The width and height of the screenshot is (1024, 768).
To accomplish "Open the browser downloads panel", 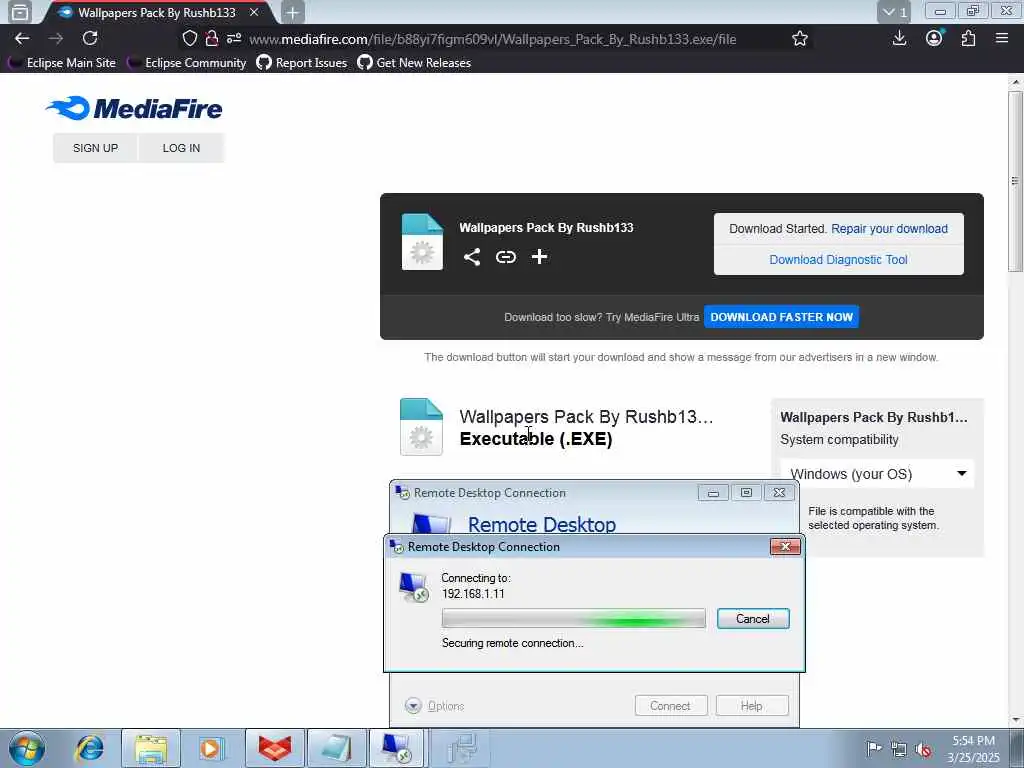I will [x=899, y=39].
